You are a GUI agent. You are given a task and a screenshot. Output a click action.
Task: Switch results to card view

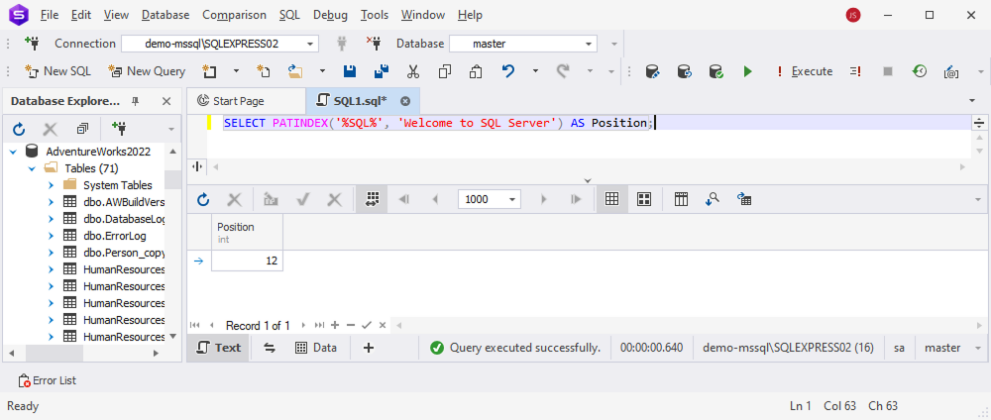pyautogui.click(x=644, y=199)
